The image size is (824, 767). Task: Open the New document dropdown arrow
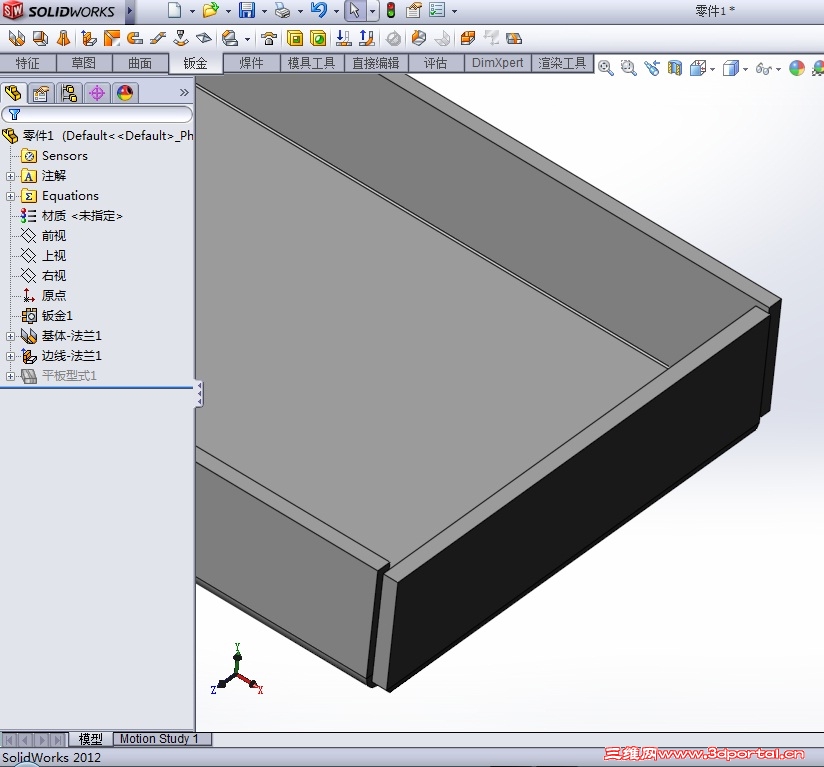[x=192, y=11]
